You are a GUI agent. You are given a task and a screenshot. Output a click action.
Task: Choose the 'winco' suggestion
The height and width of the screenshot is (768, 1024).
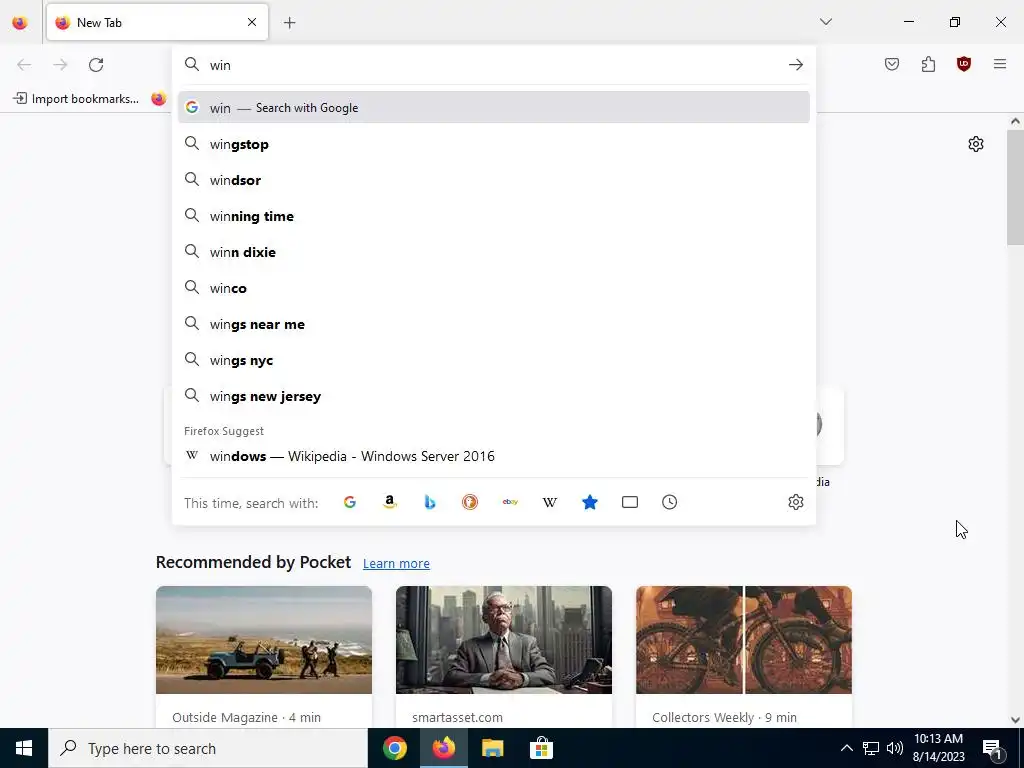(494, 288)
